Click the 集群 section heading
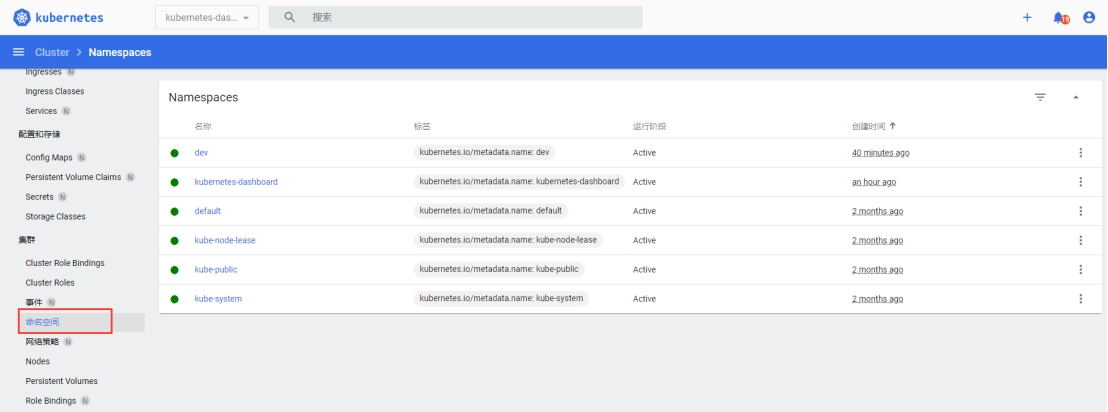This screenshot has width=1108, height=412. [x=27, y=240]
